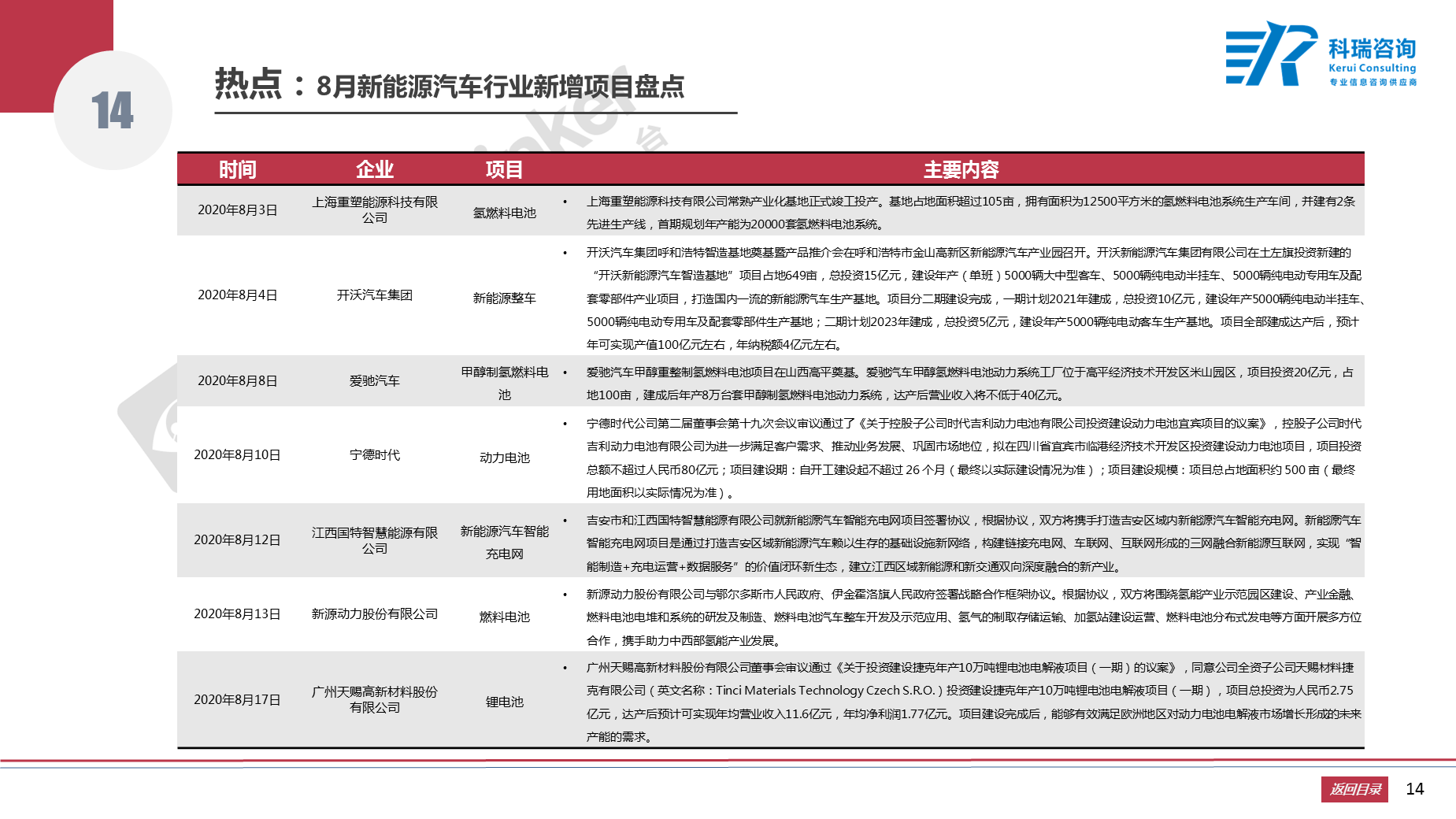Select the date cell 2020年8月10日
Screen dimensions: 1456x819
[x=238, y=455]
